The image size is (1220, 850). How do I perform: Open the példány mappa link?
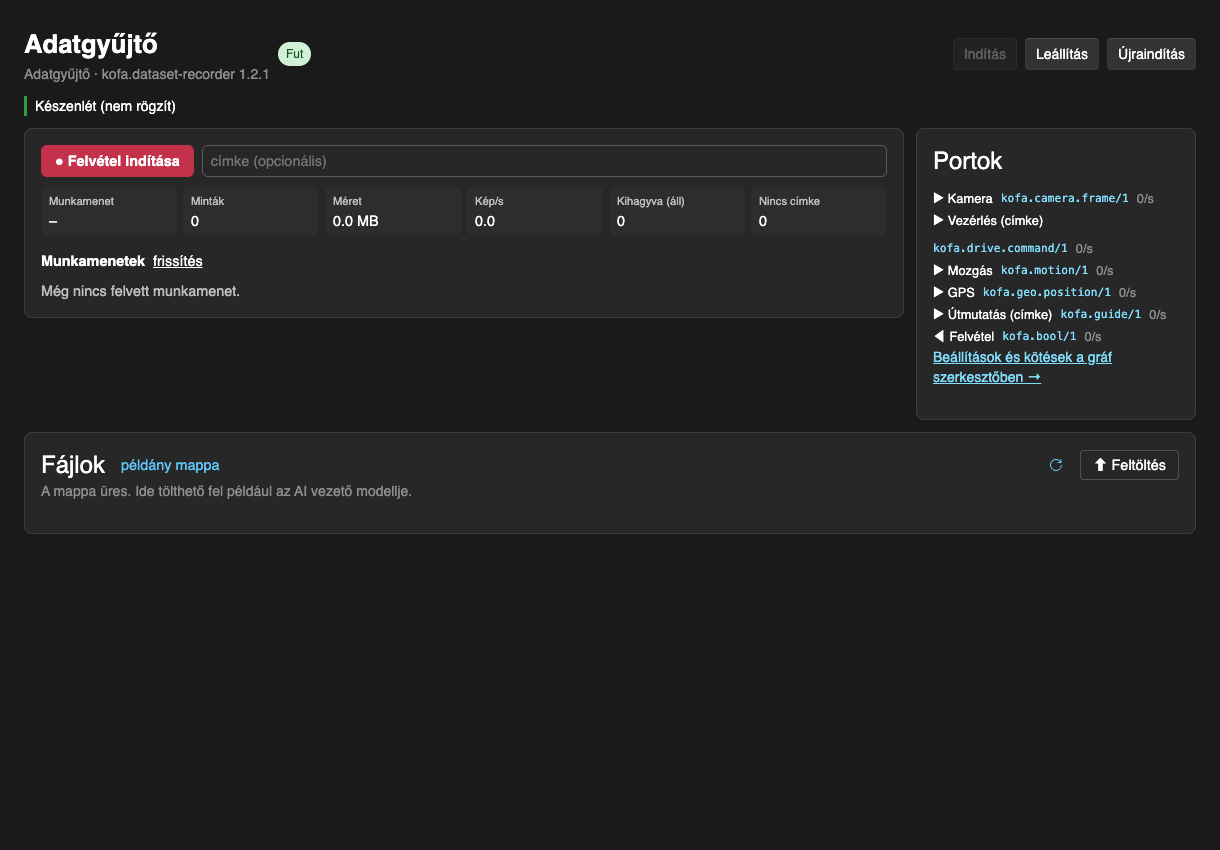170,465
